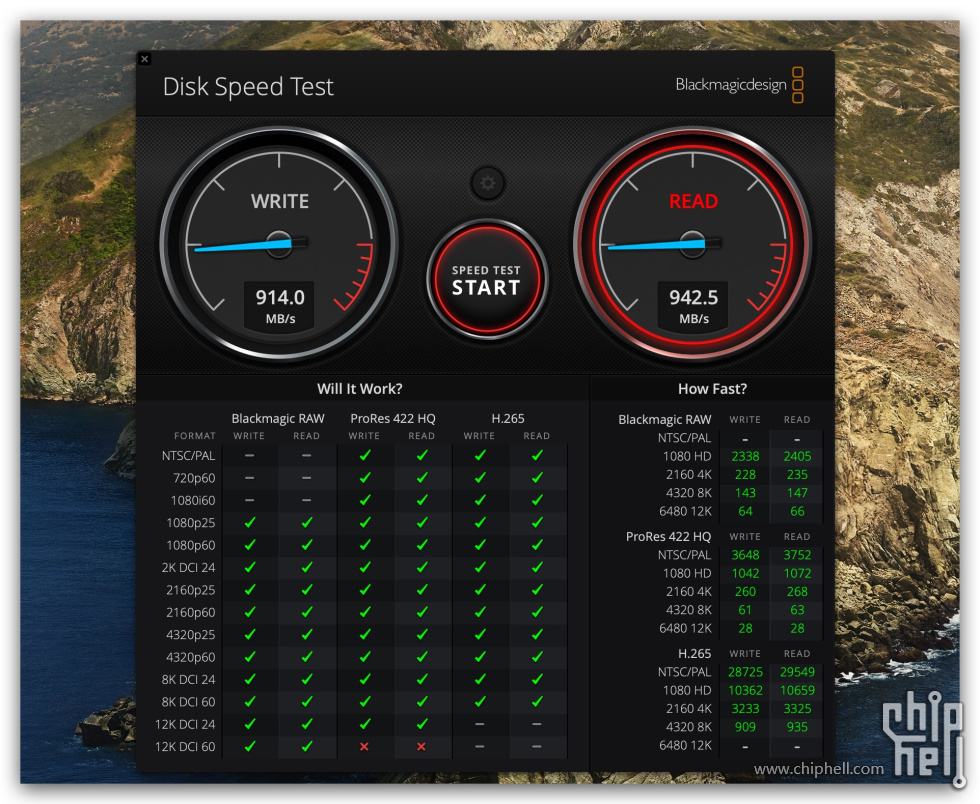Click the 914.0 MB/s write readout
Image resolution: width=980 pixels, height=804 pixels.
pos(280,306)
